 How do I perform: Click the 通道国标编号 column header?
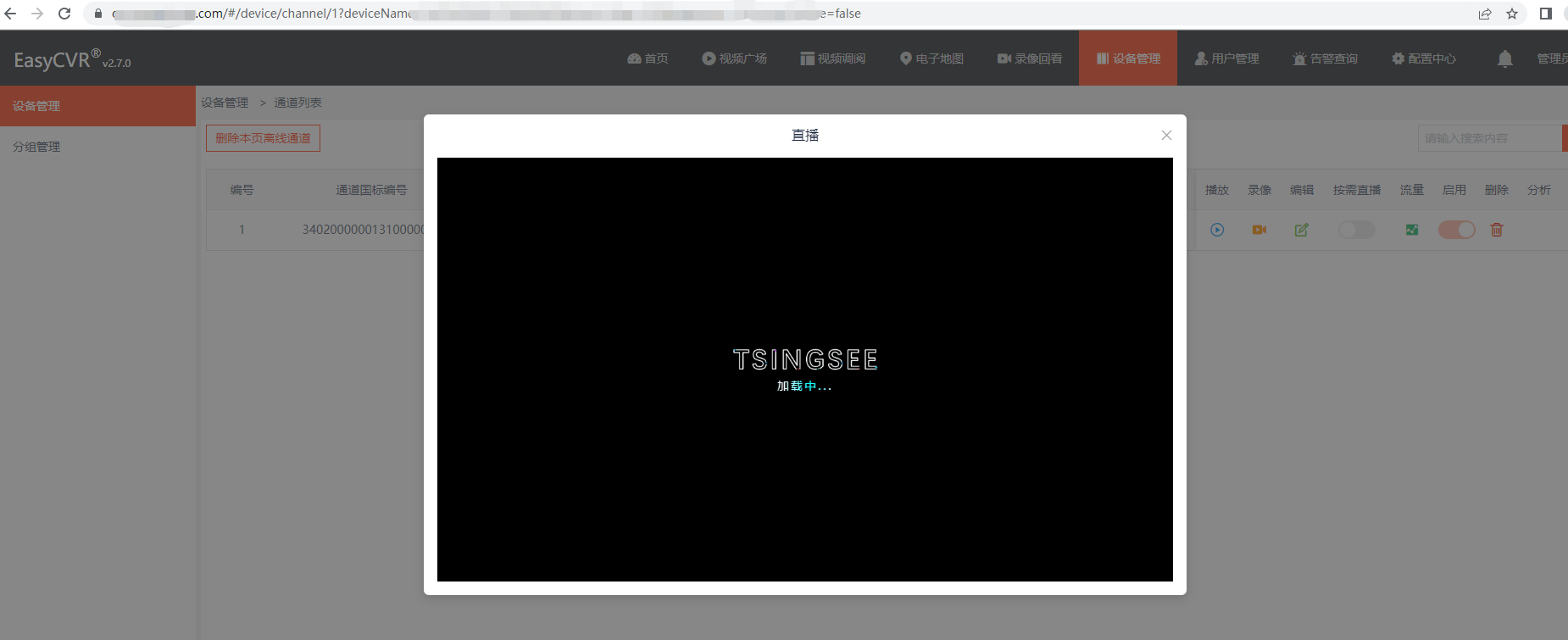tap(371, 190)
